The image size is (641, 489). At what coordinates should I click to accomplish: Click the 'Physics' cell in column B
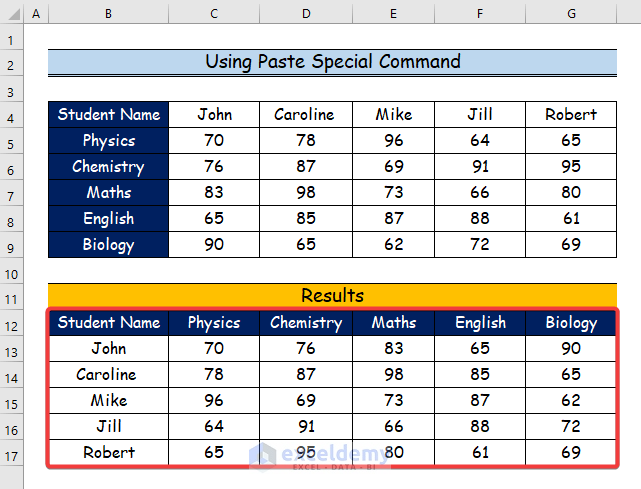[108, 141]
